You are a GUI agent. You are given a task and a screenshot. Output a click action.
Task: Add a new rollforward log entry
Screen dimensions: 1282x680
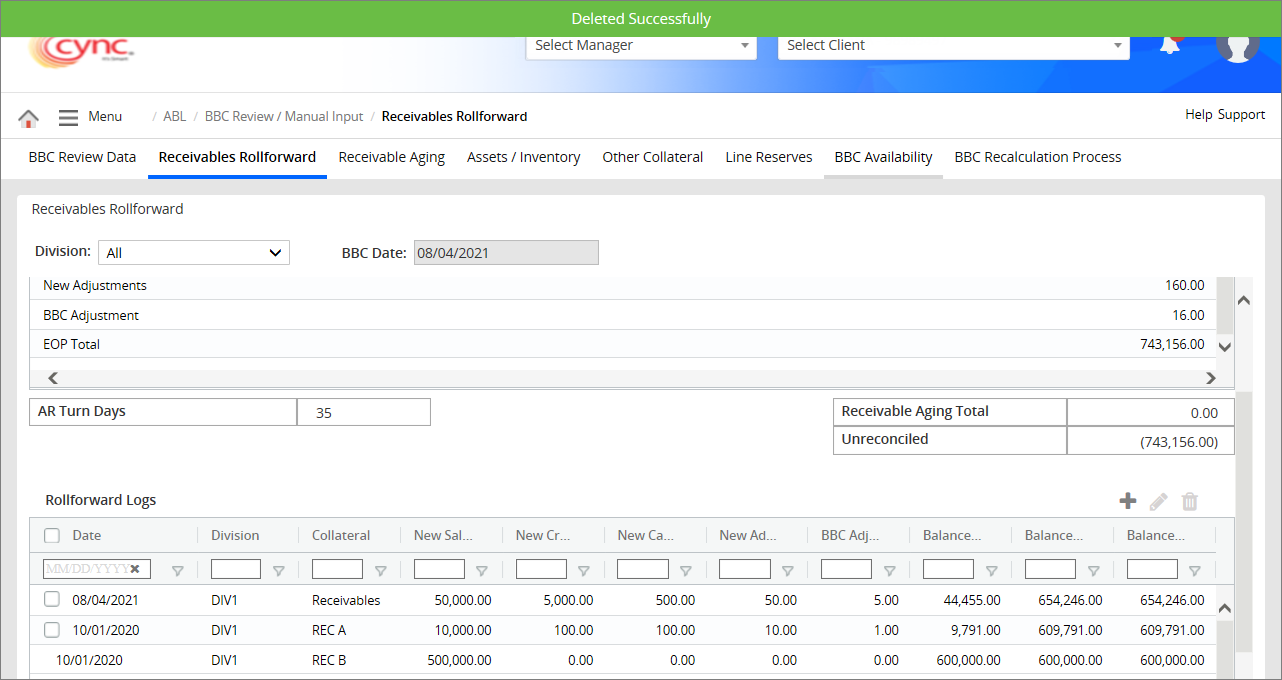(x=1127, y=501)
